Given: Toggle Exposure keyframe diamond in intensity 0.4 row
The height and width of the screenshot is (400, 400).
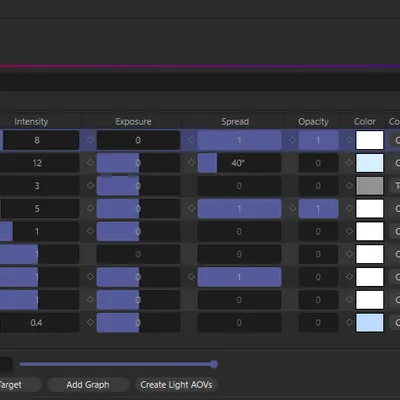Looking at the screenshot, I should point(90,322).
